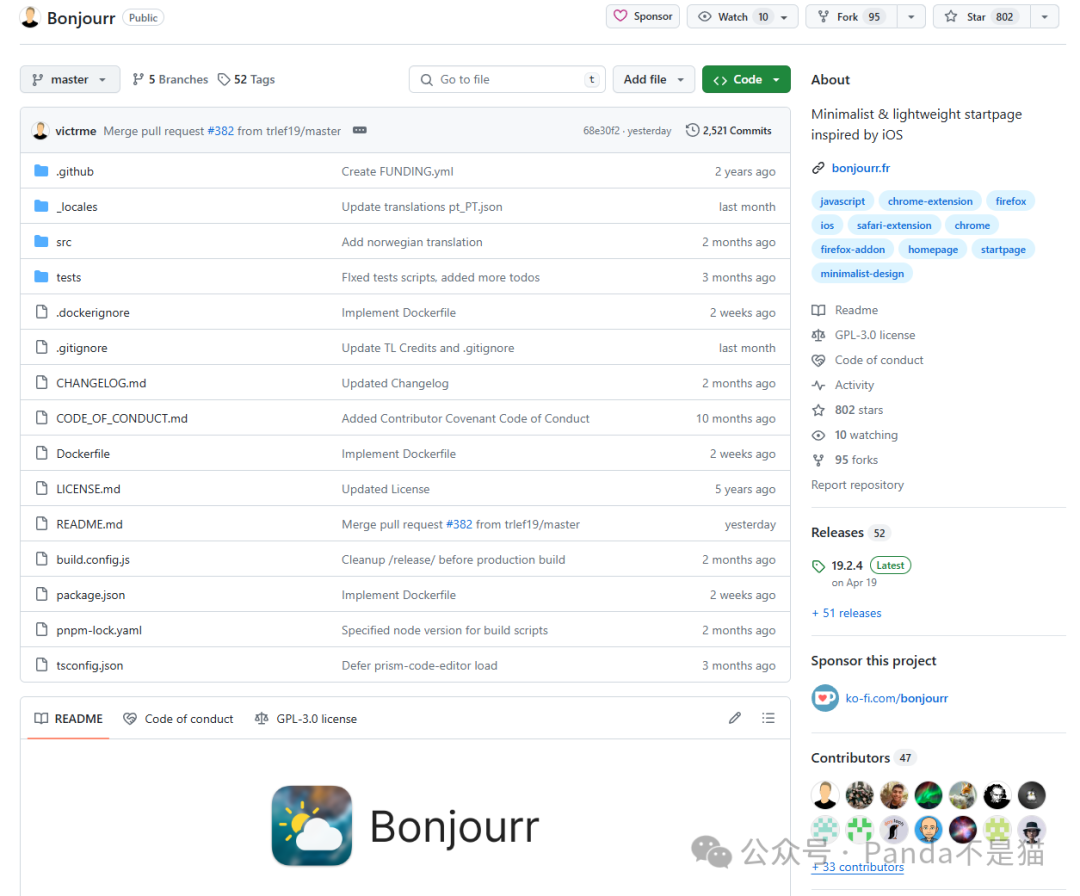Open package.json file
This screenshot has width=1080, height=896.
91,595
